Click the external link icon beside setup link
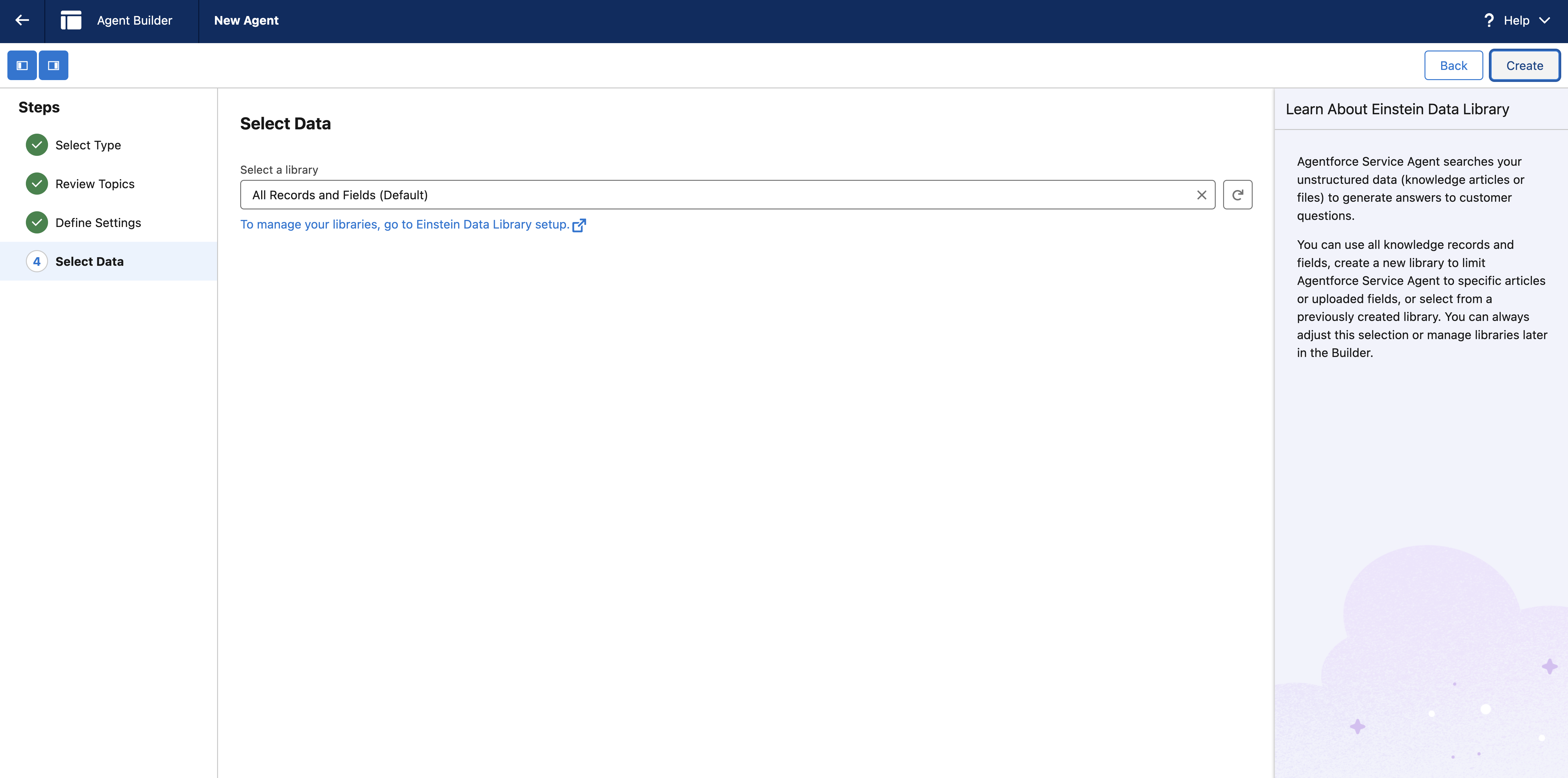 579,225
